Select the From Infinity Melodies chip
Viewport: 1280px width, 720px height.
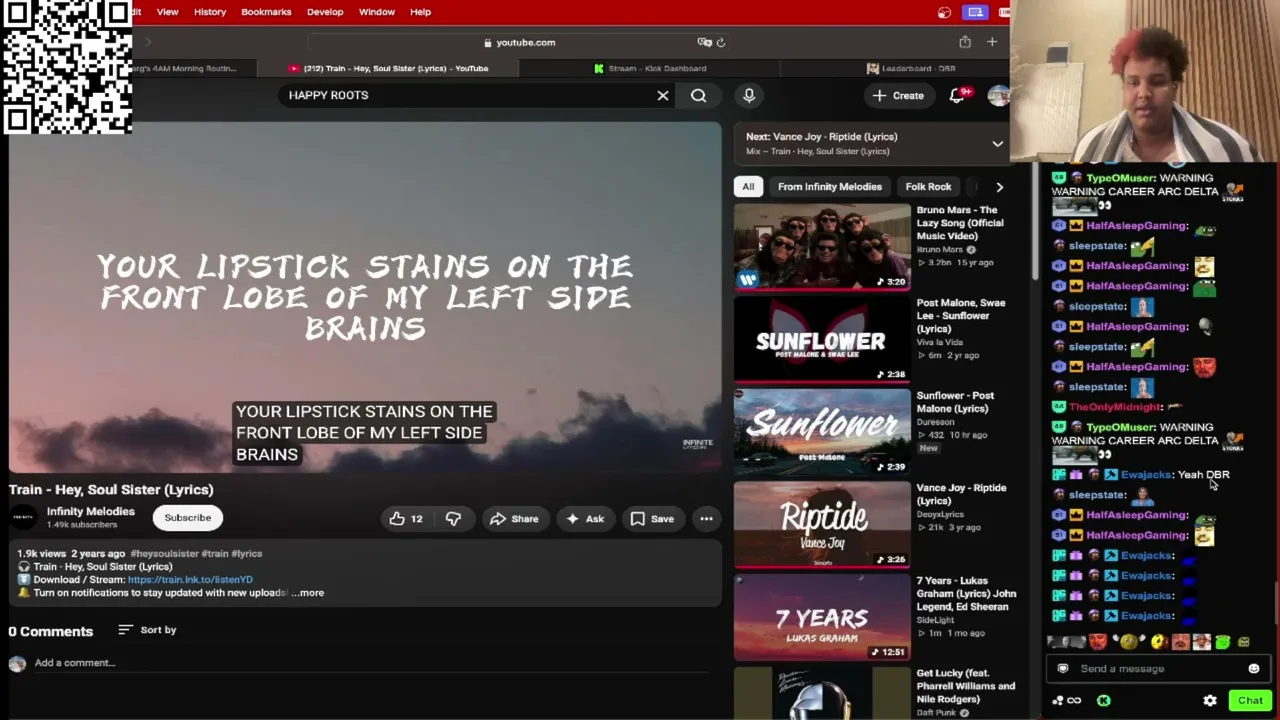tap(830, 187)
